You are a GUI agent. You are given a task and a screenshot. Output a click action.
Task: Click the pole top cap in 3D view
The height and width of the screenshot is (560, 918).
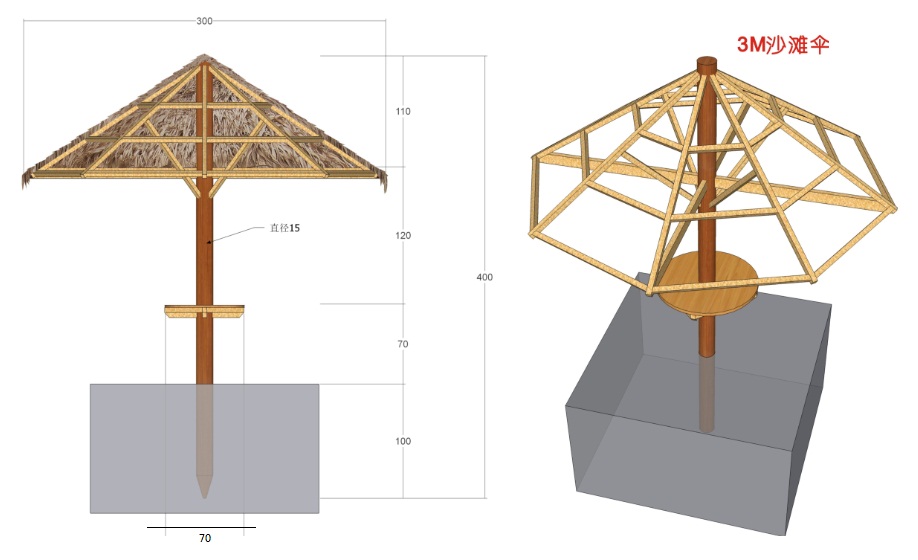(706, 65)
